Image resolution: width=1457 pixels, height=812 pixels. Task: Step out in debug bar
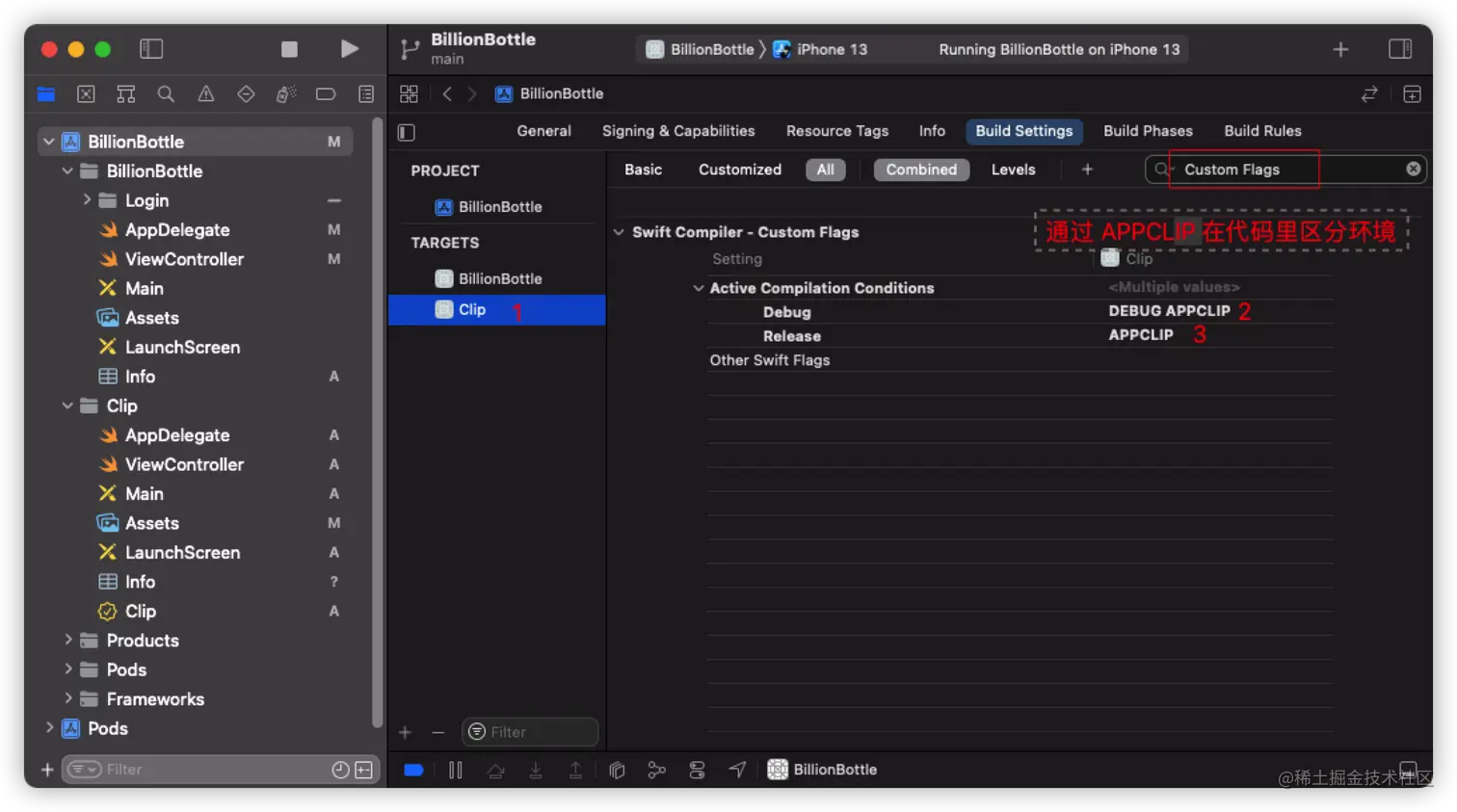point(575,770)
